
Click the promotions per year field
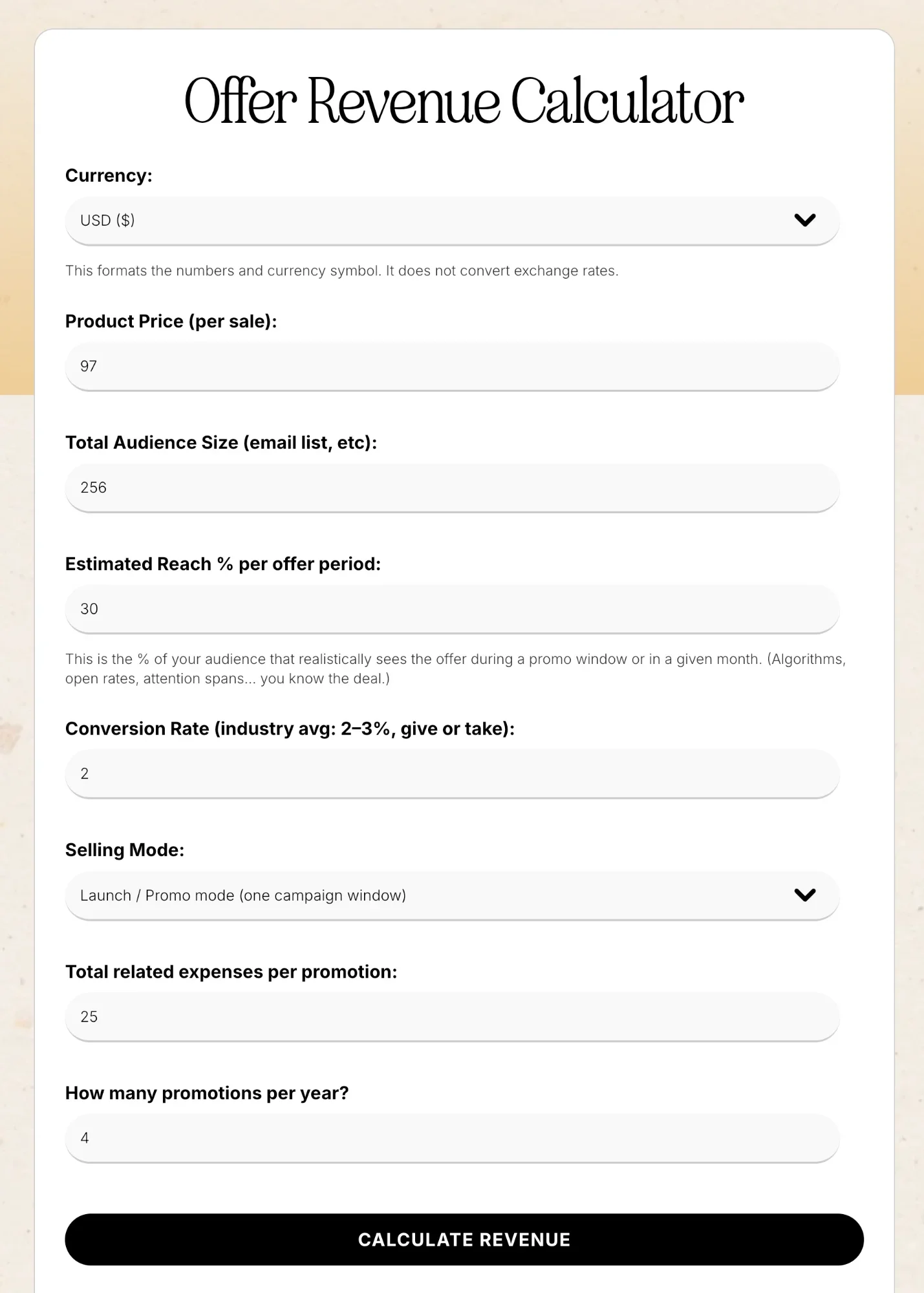coord(452,1138)
